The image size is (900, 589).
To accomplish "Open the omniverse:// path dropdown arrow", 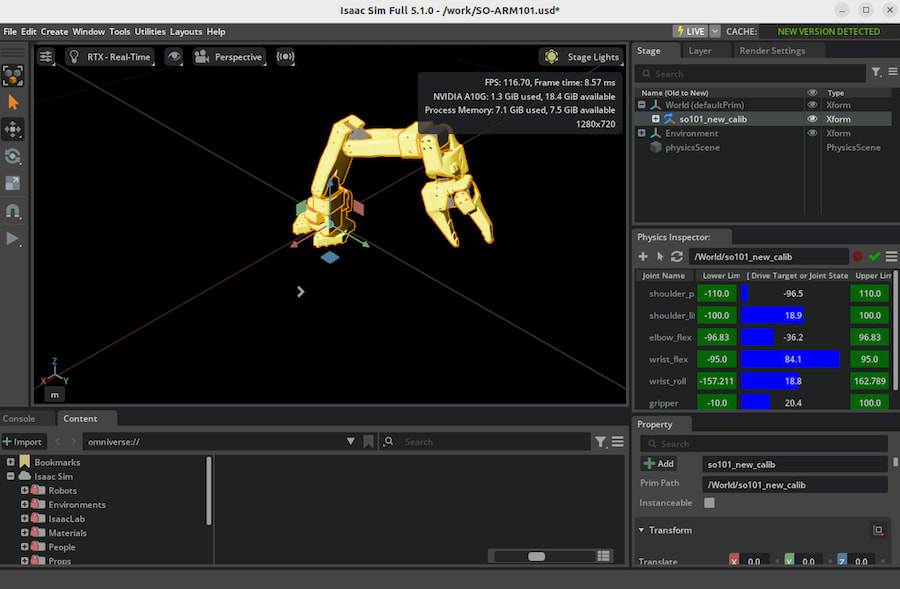I will 350,441.
